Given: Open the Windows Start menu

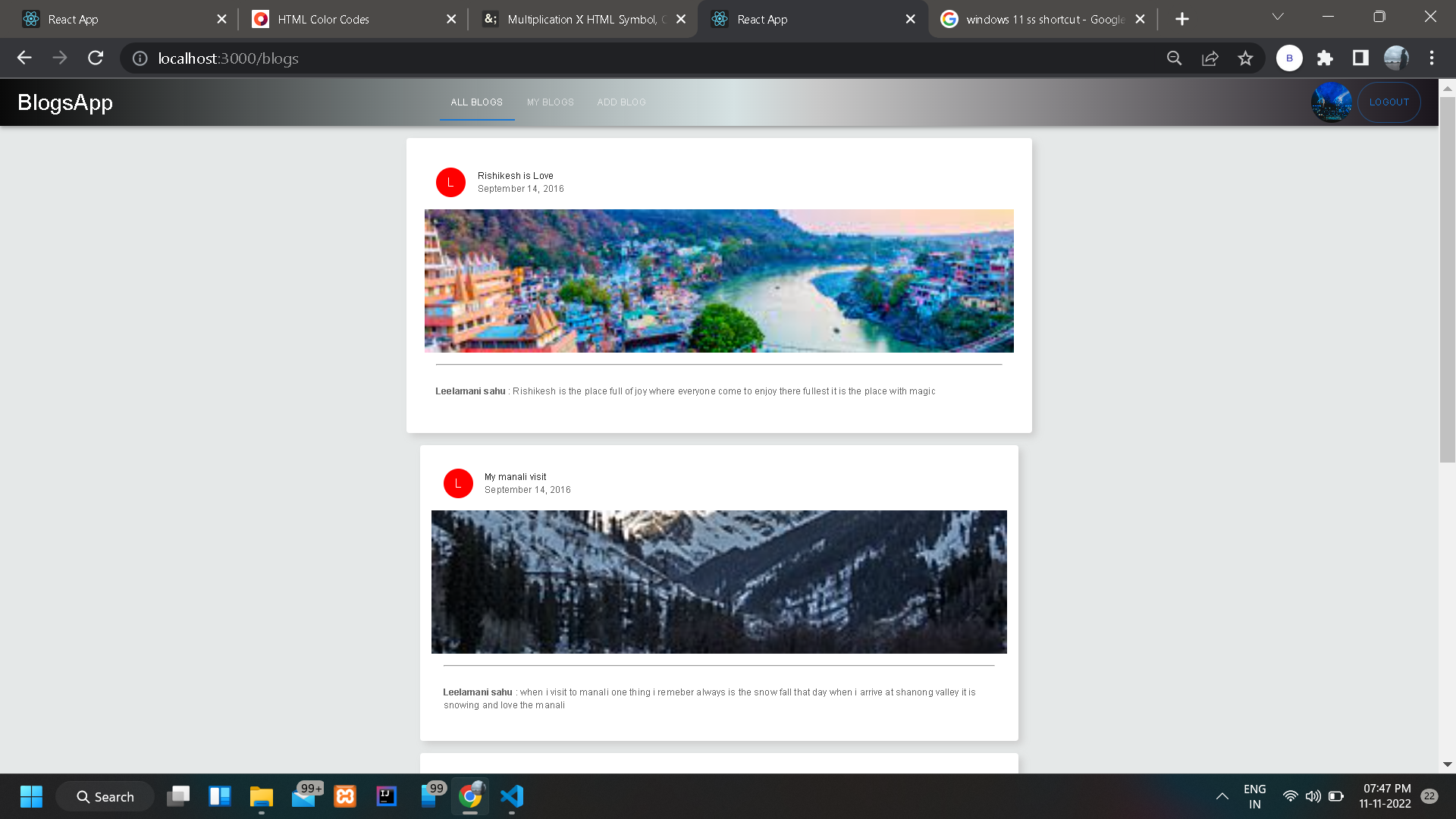Looking at the screenshot, I should (x=31, y=796).
